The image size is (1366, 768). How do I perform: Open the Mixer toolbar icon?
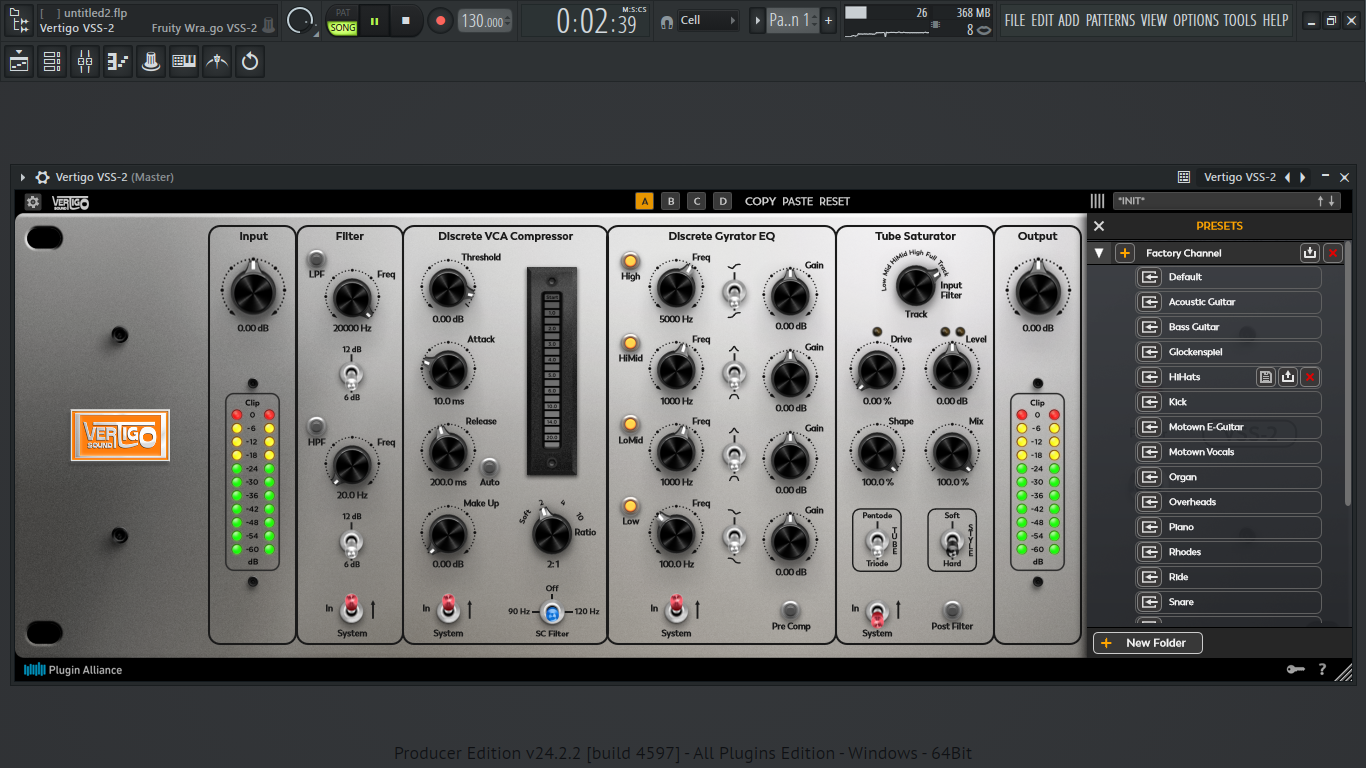click(x=85, y=62)
